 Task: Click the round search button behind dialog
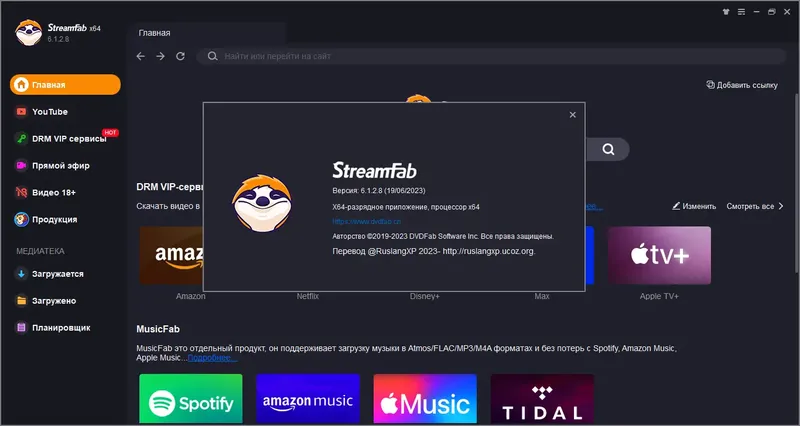click(x=608, y=149)
